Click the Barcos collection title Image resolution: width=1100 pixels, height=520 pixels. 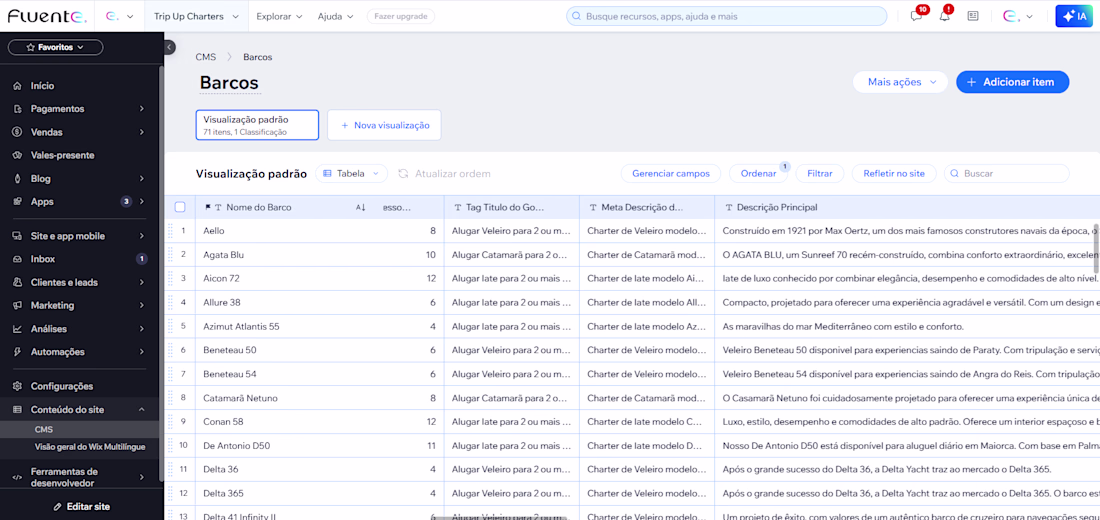click(x=229, y=82)
